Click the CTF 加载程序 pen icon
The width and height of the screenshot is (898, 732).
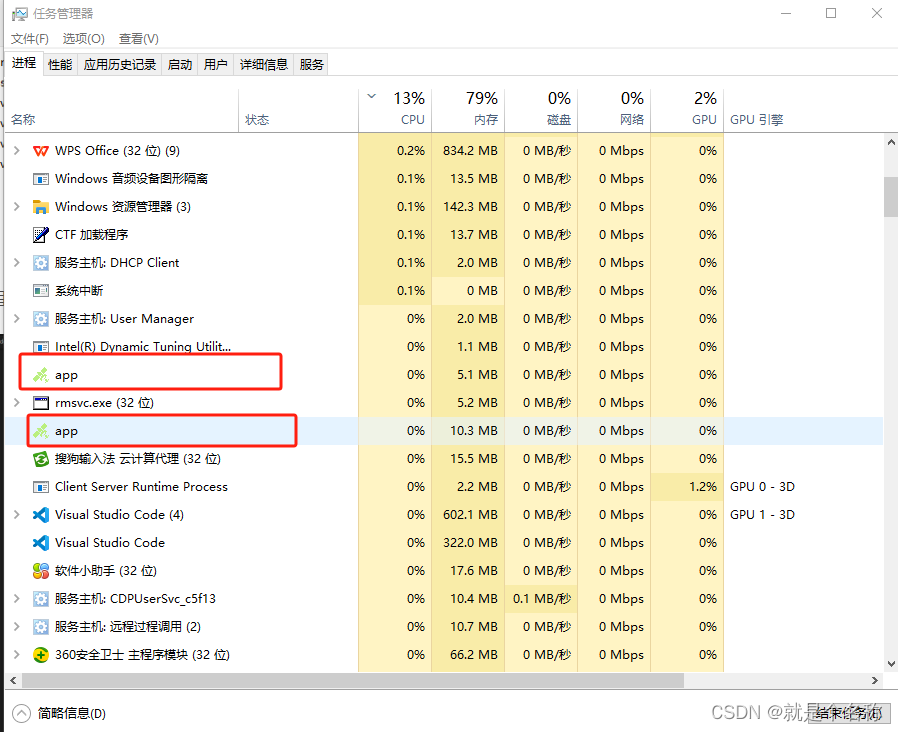41,235
